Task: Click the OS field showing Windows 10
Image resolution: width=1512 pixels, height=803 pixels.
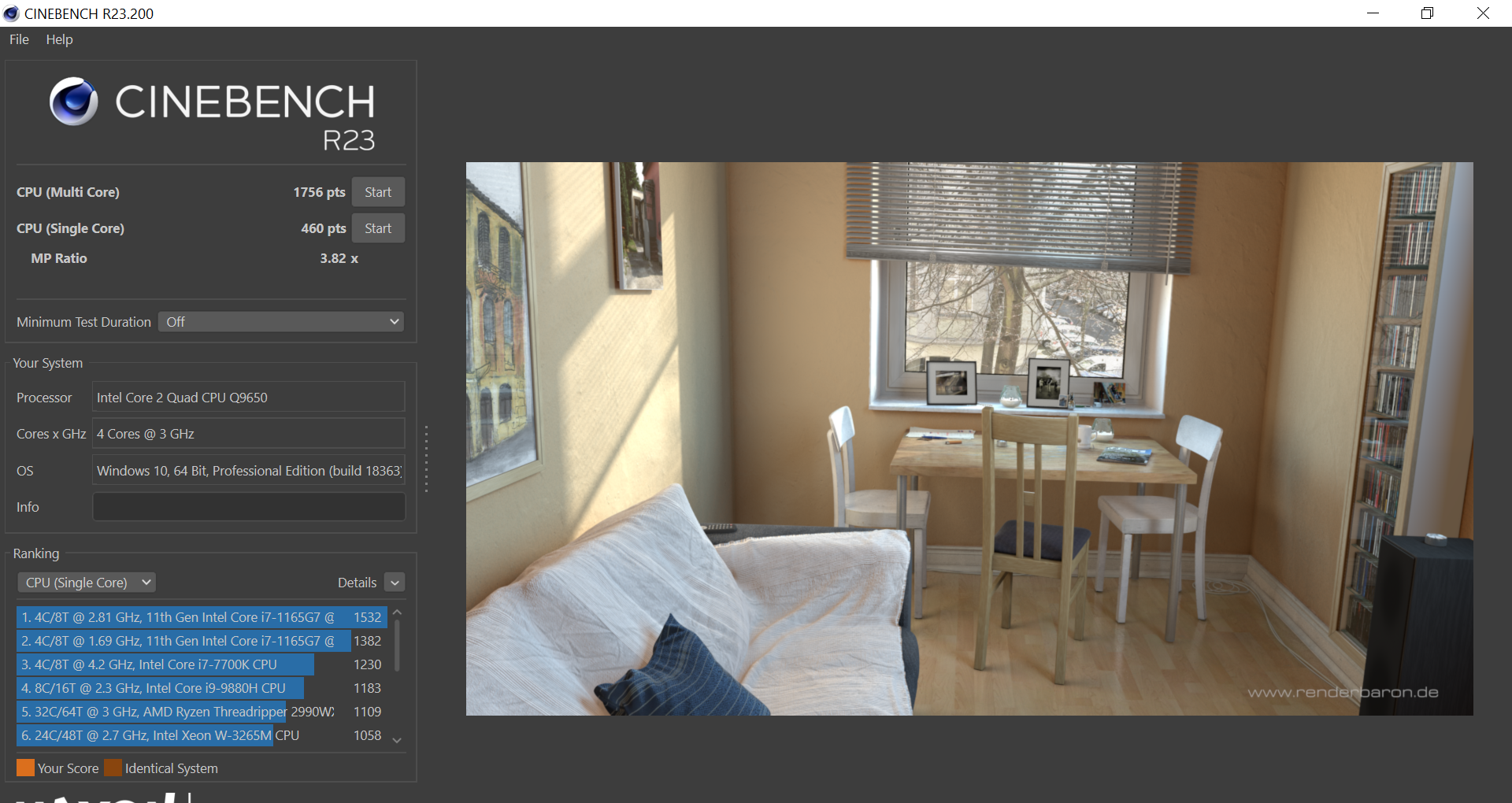Action: pos(249,471)
